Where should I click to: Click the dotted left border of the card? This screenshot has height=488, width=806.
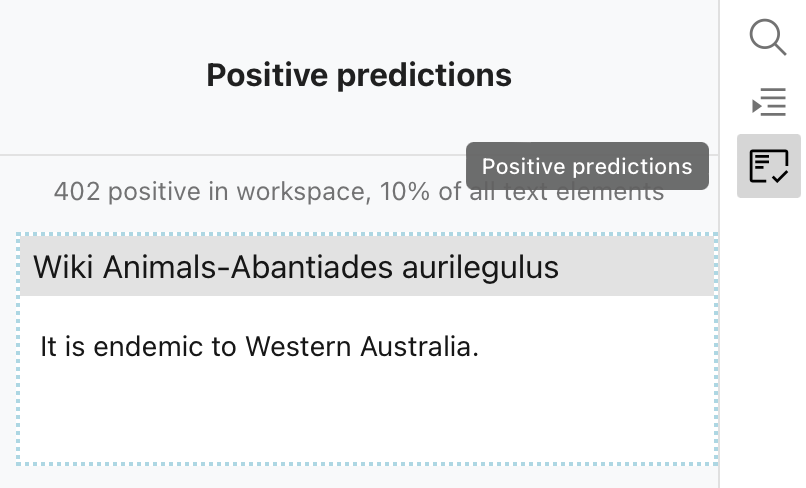[x=18, y=350]
